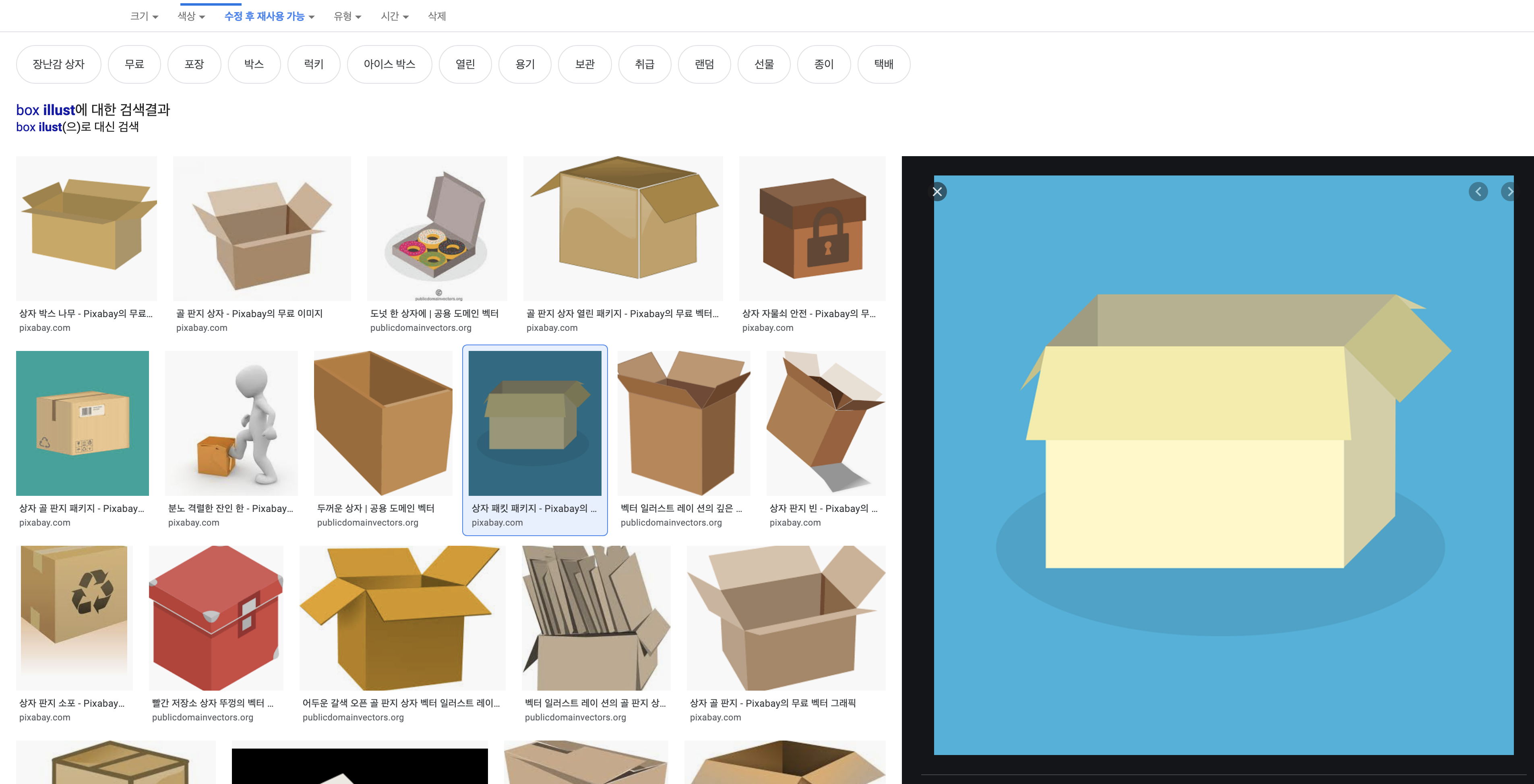Open the box illust results link
The width and height of the screenshot is (1534, 784).
pos(45,110)
